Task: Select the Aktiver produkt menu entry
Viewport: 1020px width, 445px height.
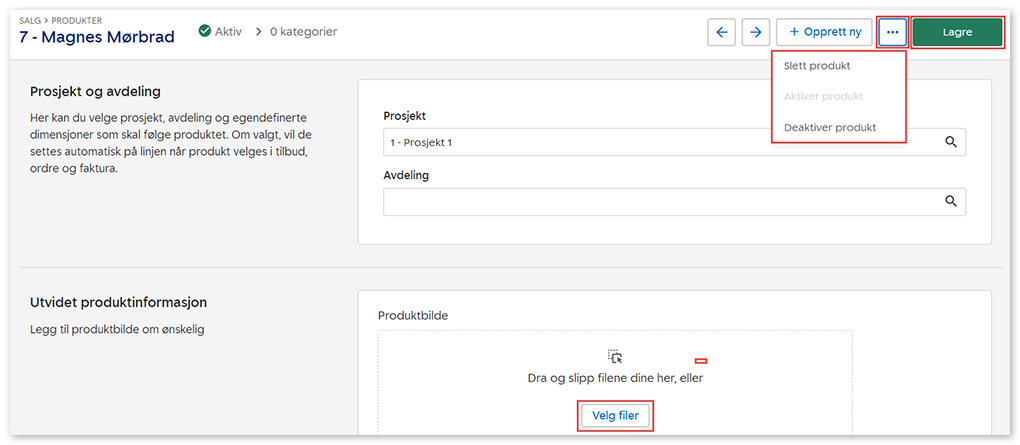Action: [823, 96]
